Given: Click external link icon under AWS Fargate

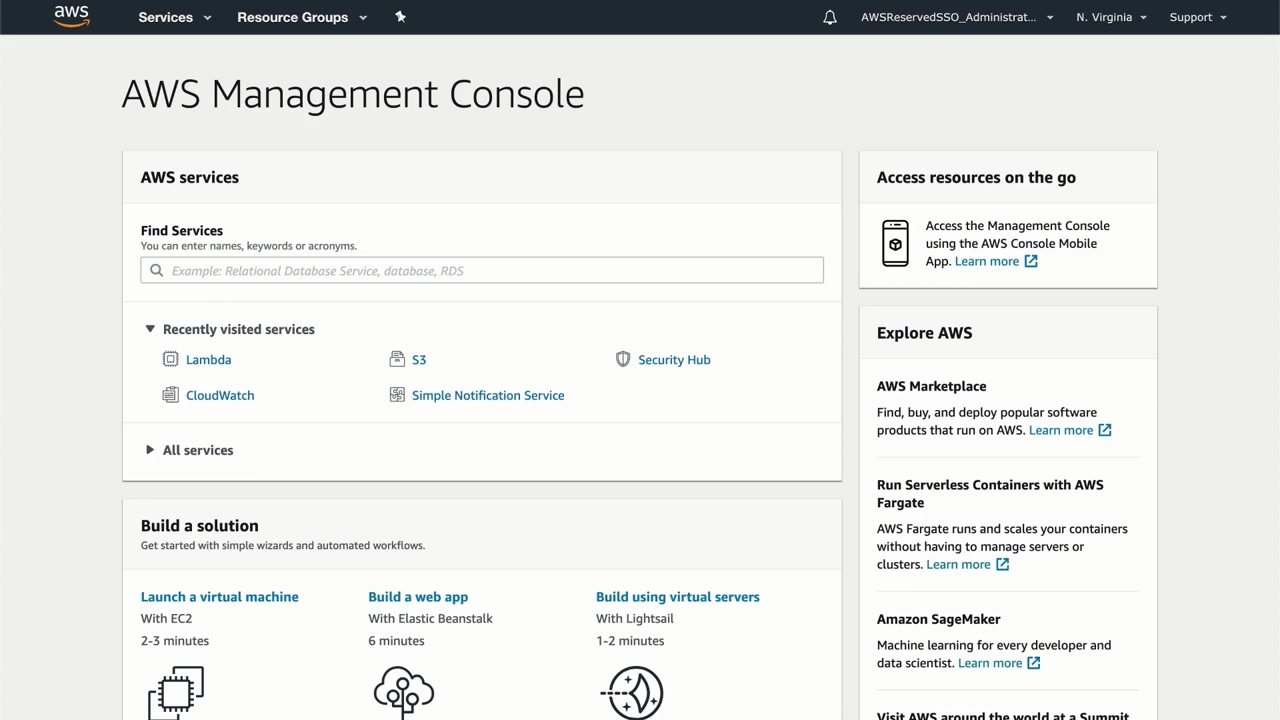Looking at the screenshot, I should [1002, 564].
